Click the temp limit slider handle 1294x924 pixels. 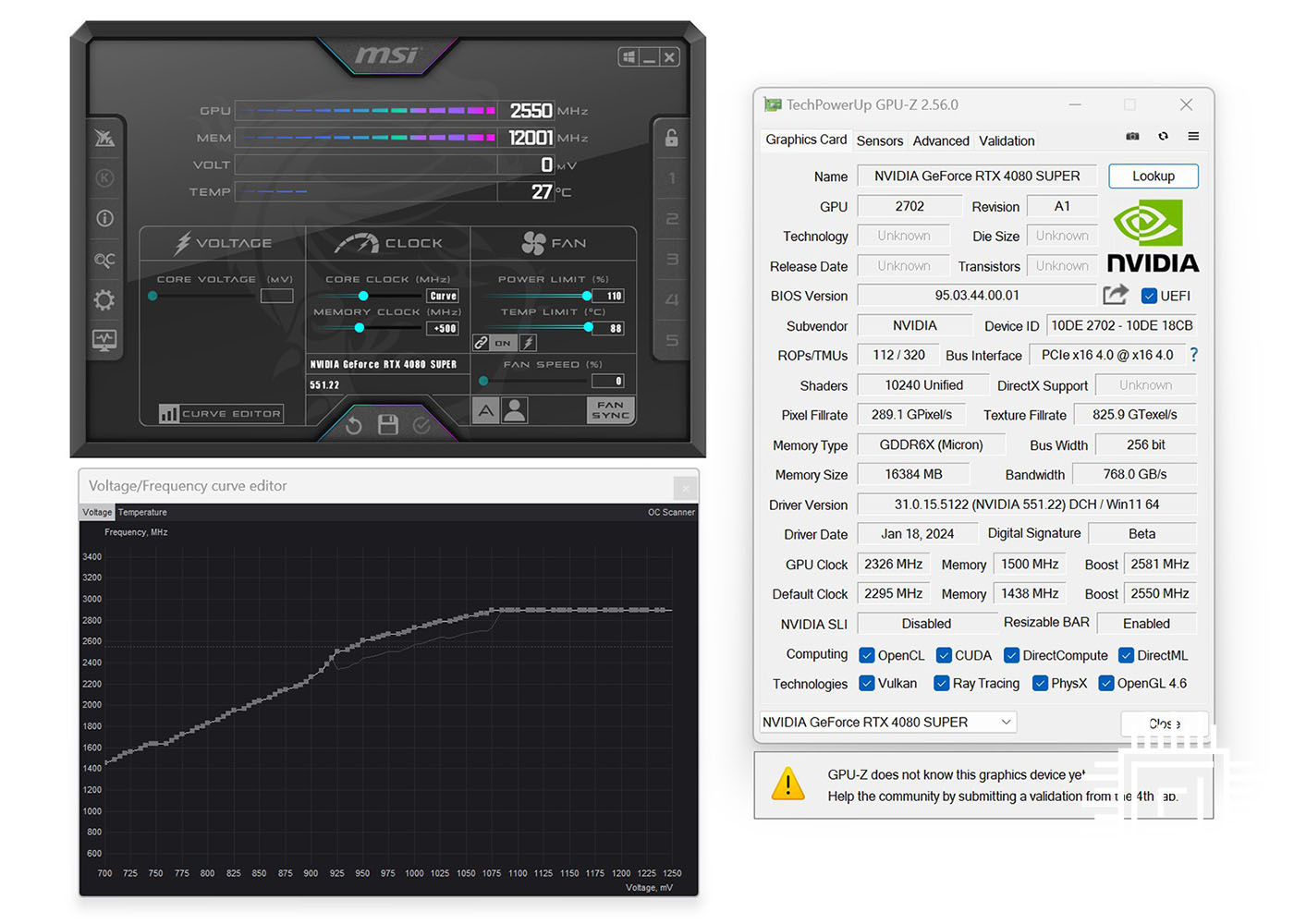tap(589, 327)
